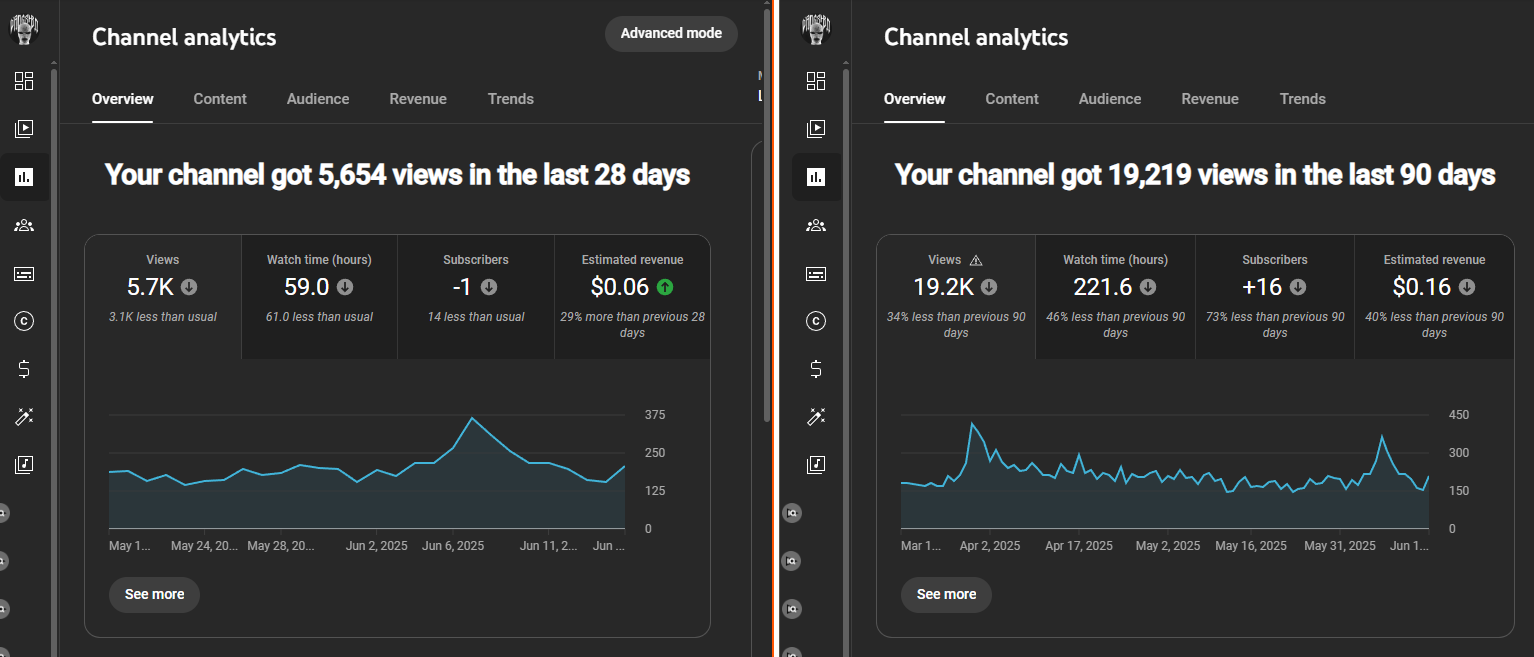Open the Content tab in the 28-day analytics window
Image resolution: width=1534 pixels, height=657 pixels.
pyautogui.click(x=220, y=99)
